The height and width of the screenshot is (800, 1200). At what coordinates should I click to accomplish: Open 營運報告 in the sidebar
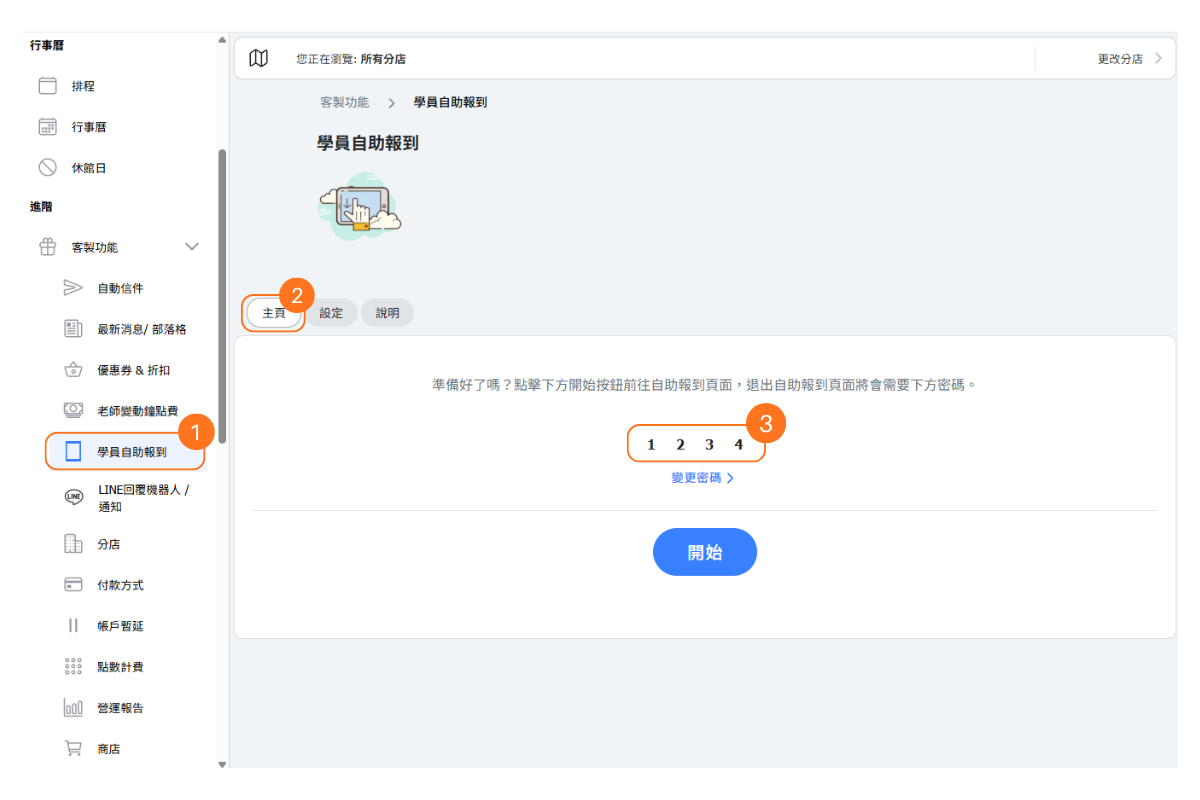[120, 708]
